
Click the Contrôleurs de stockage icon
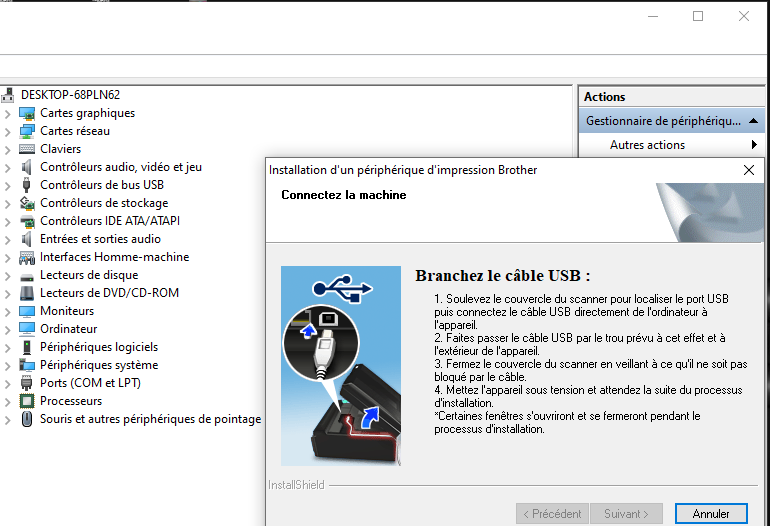(x=27, y=203)
